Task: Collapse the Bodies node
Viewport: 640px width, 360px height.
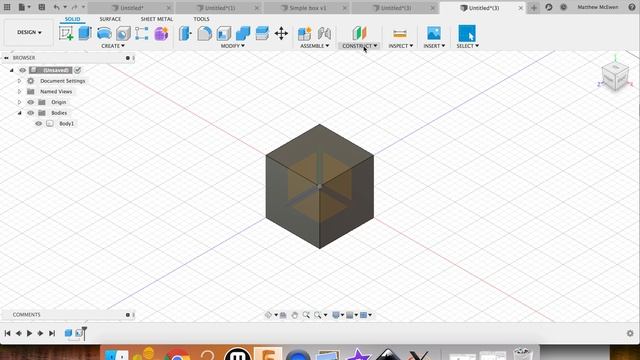Action: (19, 113)
